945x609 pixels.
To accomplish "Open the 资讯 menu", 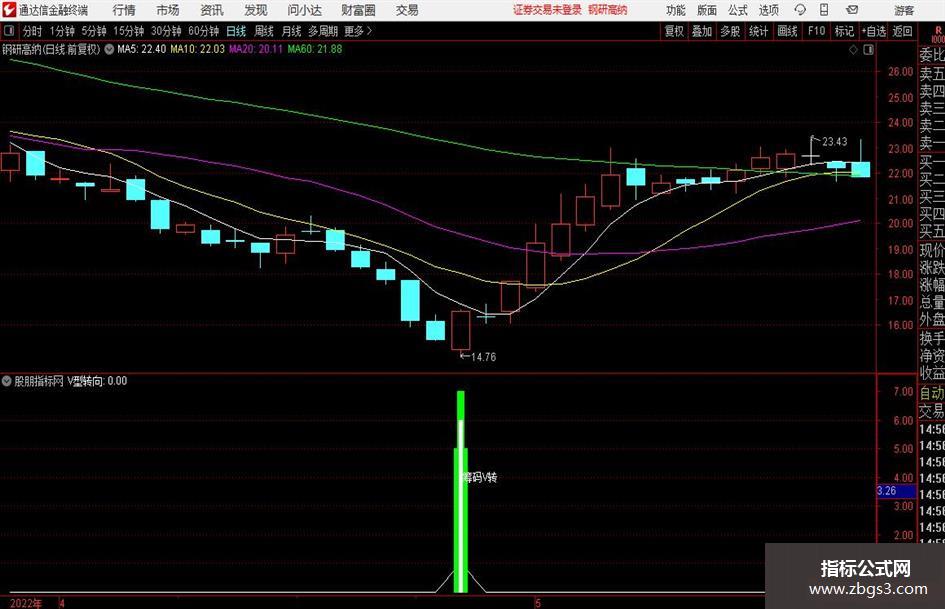I will [x=212, y=10].
